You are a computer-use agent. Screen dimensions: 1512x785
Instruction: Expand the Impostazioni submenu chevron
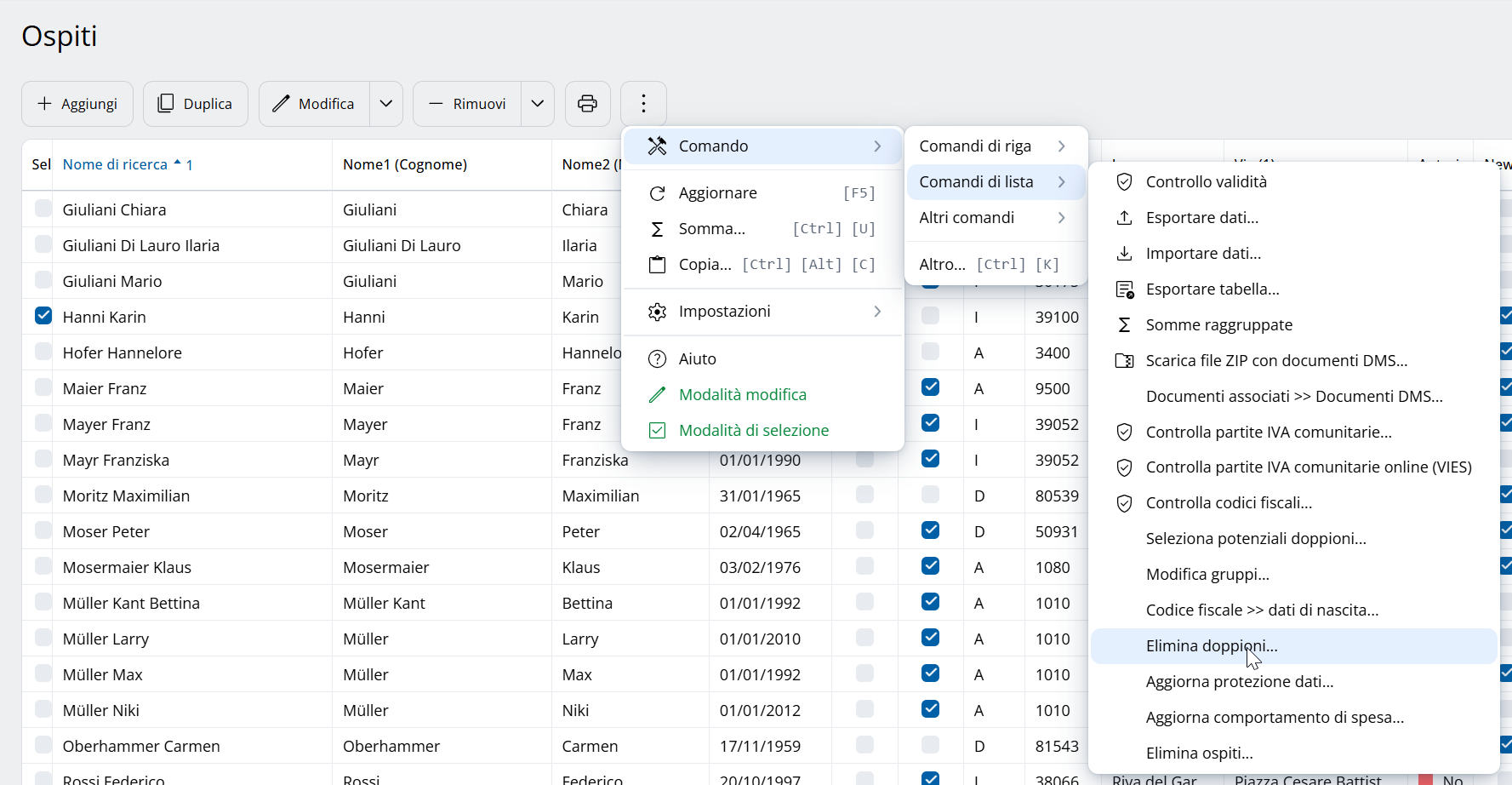point(877,312)
